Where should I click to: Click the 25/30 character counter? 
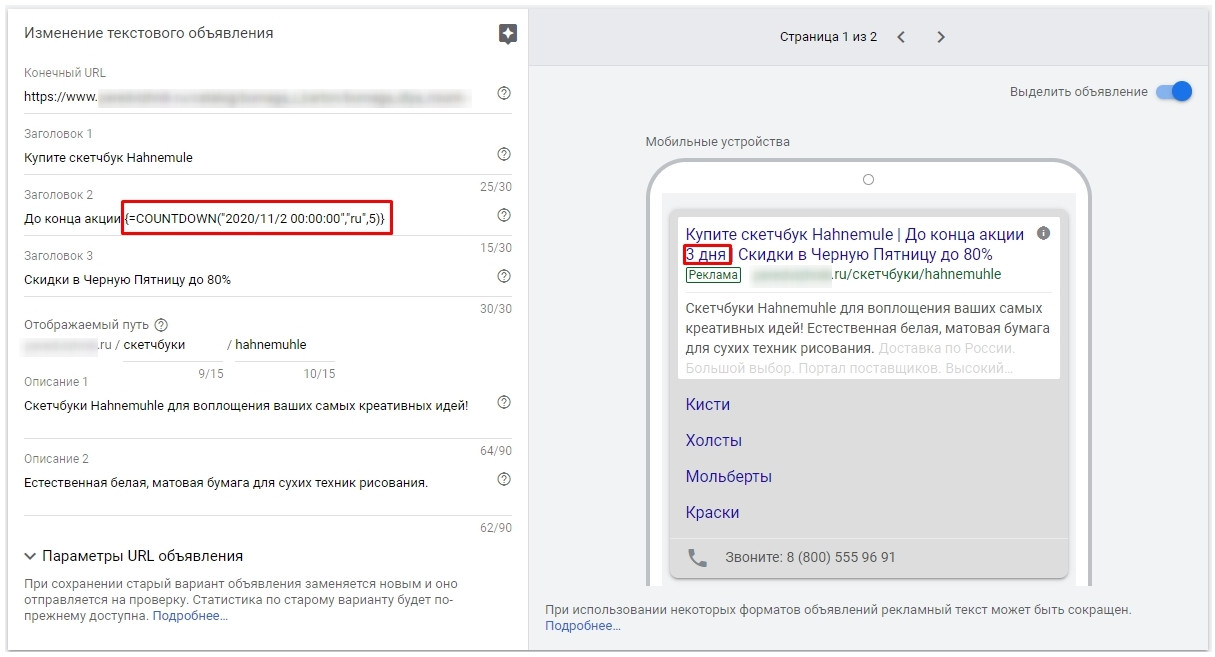[496, 187]
